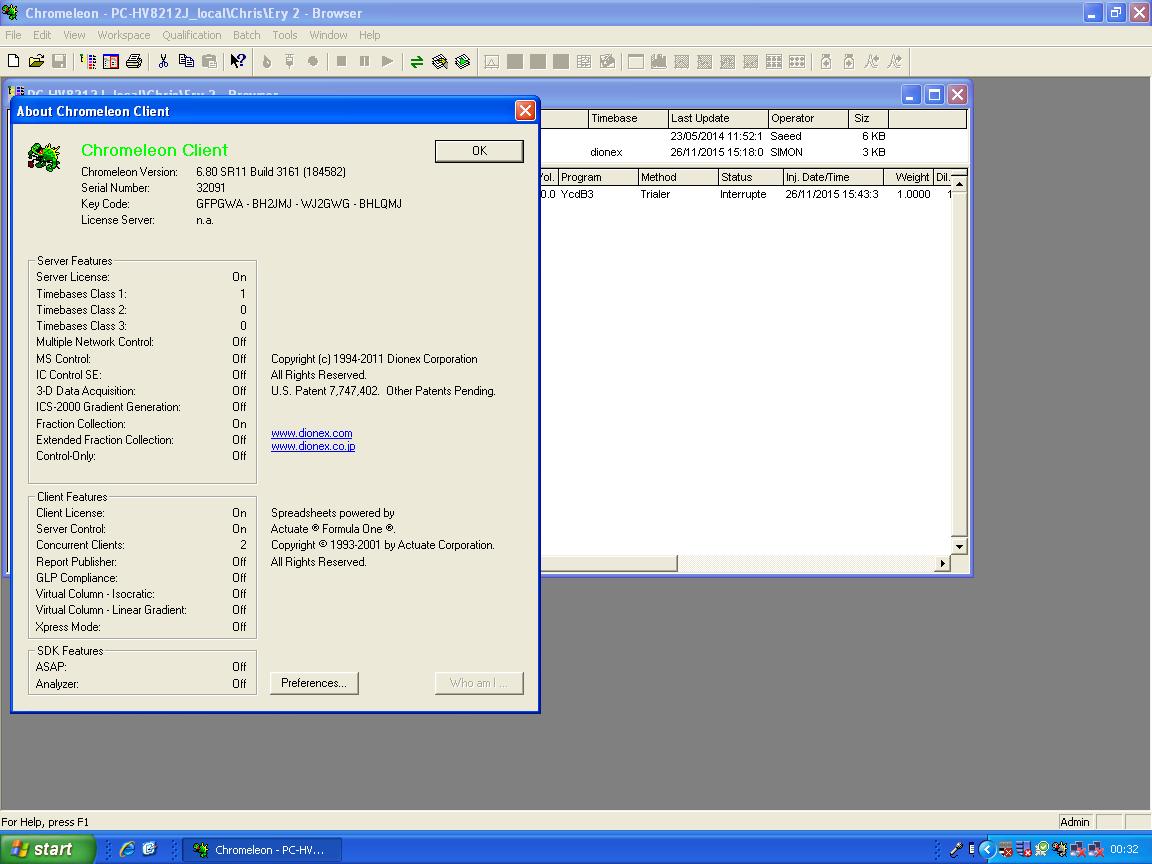Click the Chromeleon chameleon logo in About dialog
The image size is (1152, 864).
pos(44,156)
